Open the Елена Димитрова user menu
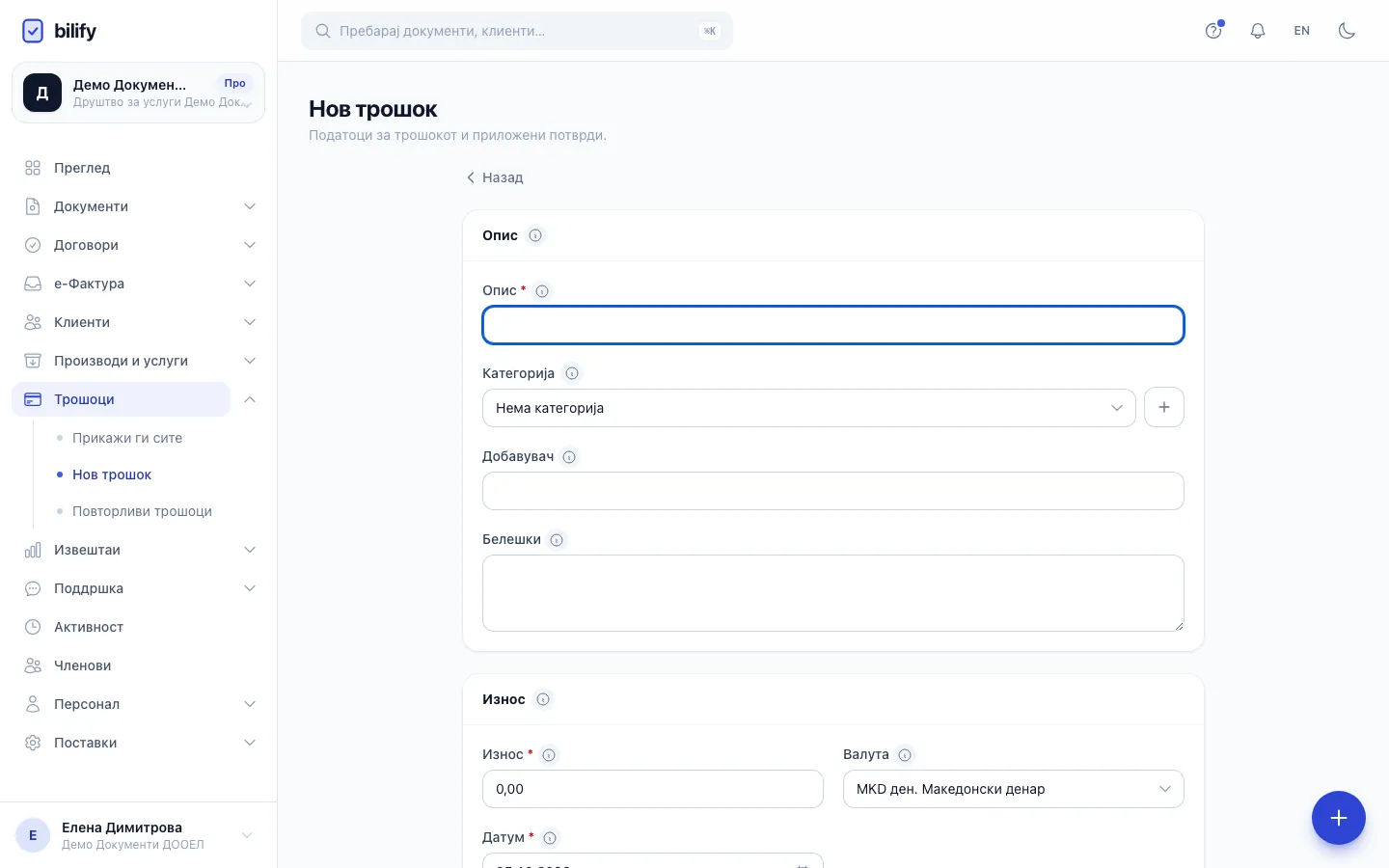 coord(138,835)
